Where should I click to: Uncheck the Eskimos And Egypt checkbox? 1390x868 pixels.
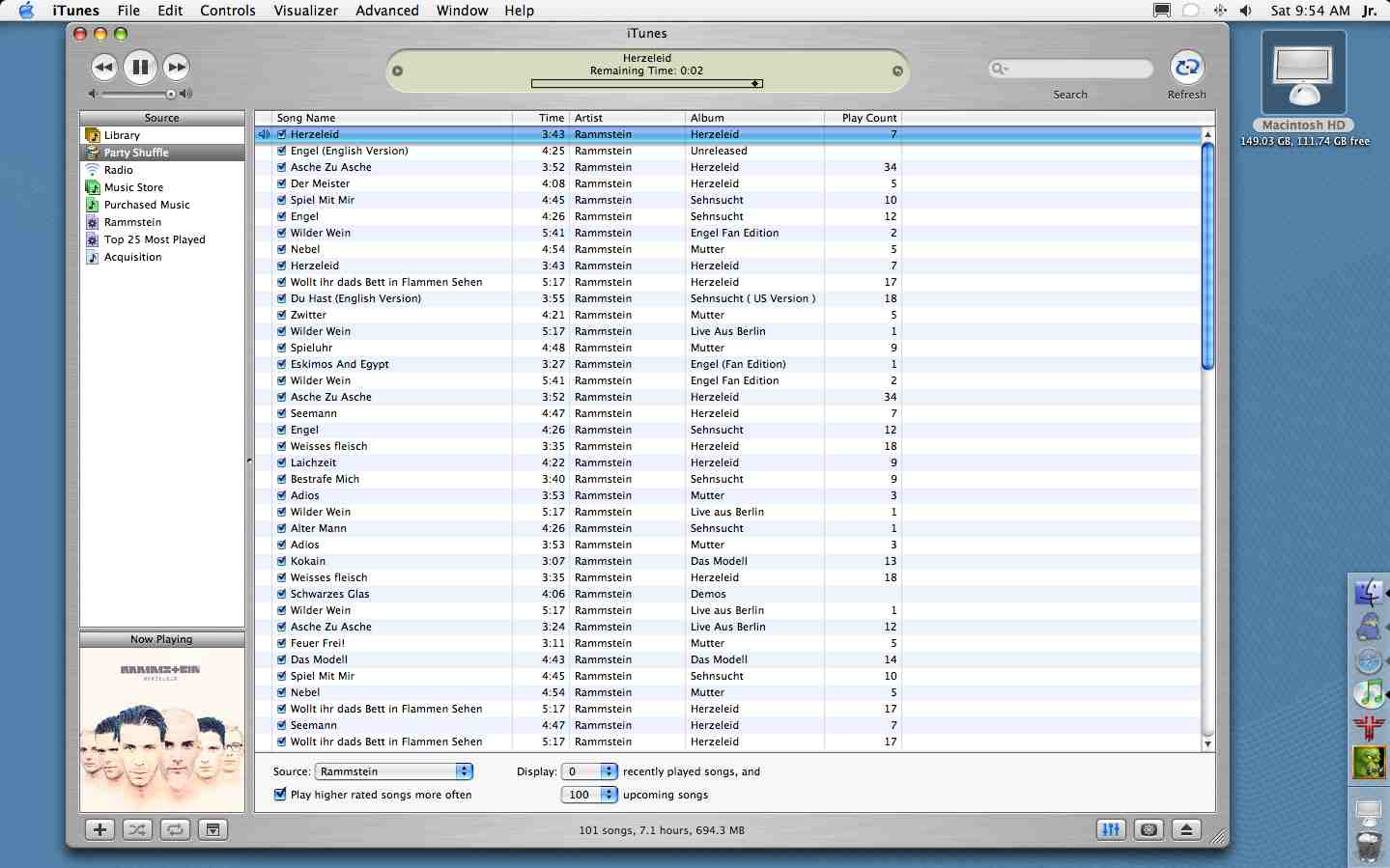pos(281,364)
